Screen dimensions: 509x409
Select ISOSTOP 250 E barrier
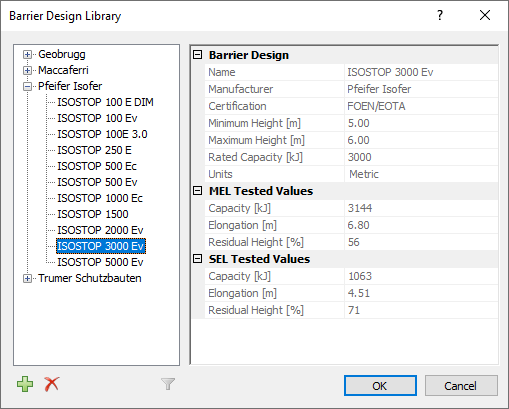pyautogui.click(x=94, y=150)
